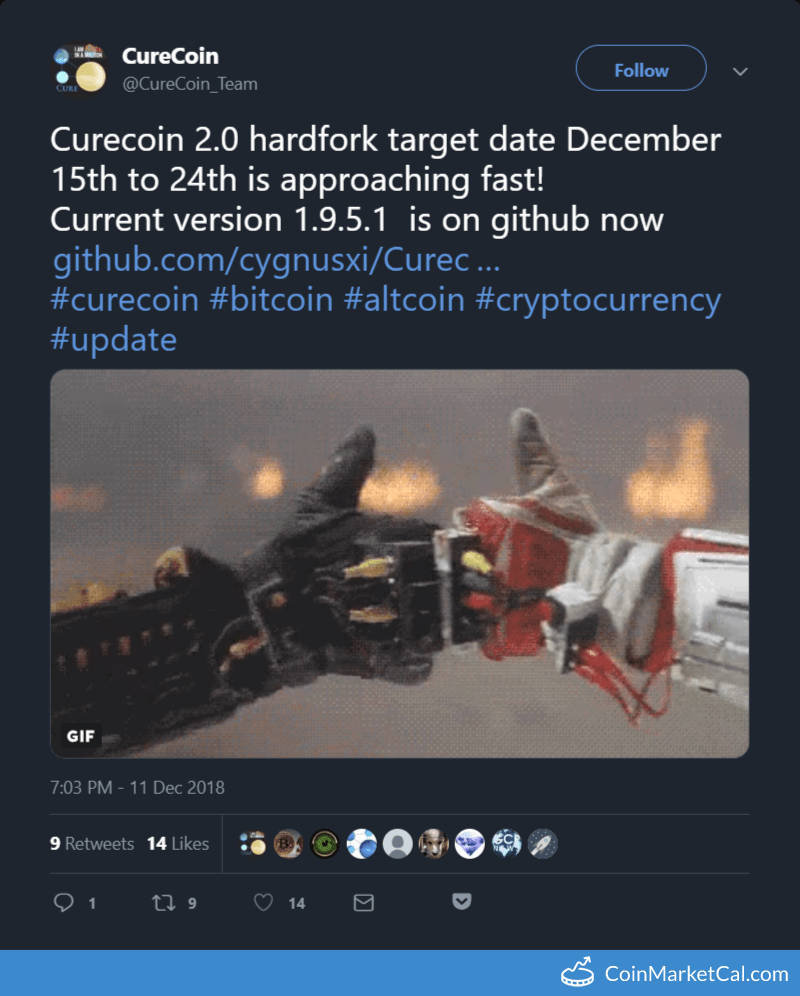The width and height of the screenshot is (800, 996).
Task: Click the reply speech bubble icon
Action: click(x=64, y=903)
